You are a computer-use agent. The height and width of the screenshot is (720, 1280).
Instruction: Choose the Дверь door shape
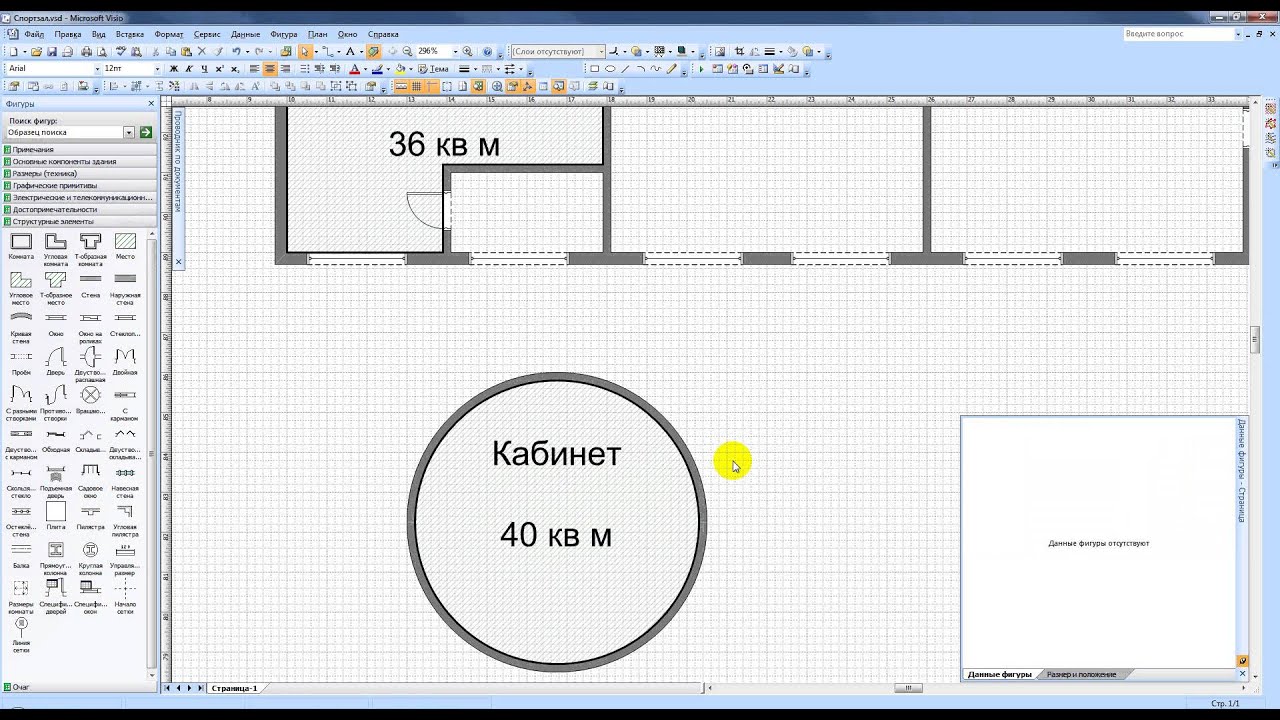pos(56,362)
